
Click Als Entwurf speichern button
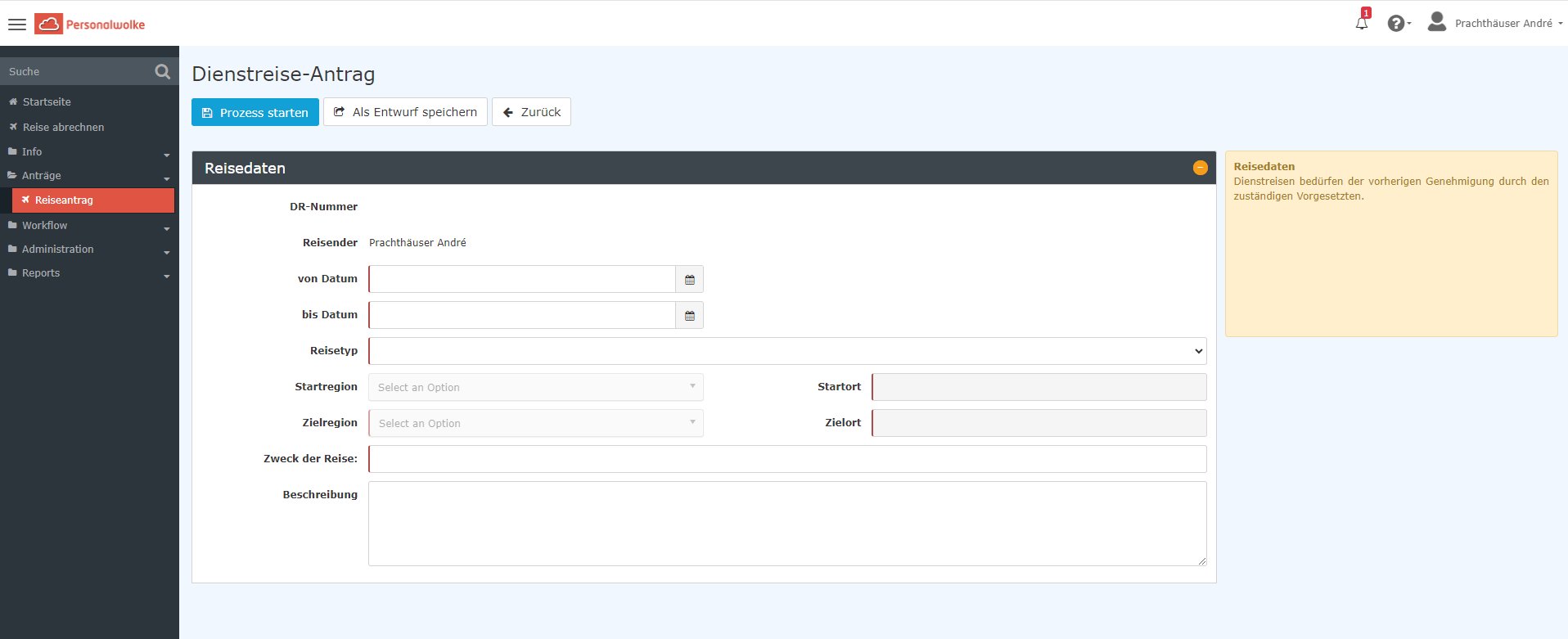pyautogui.click(x=405, y=112)
